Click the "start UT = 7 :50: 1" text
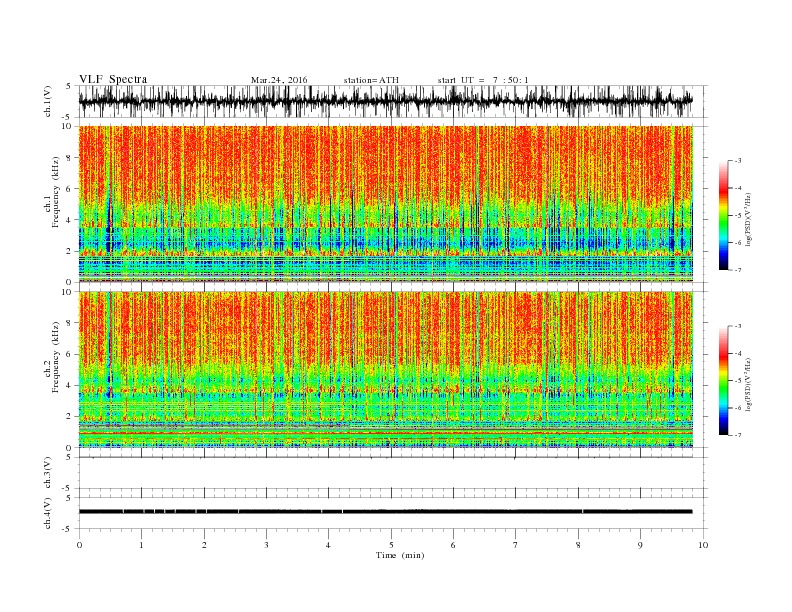This screenshot has height=612, width=792. 483,80
